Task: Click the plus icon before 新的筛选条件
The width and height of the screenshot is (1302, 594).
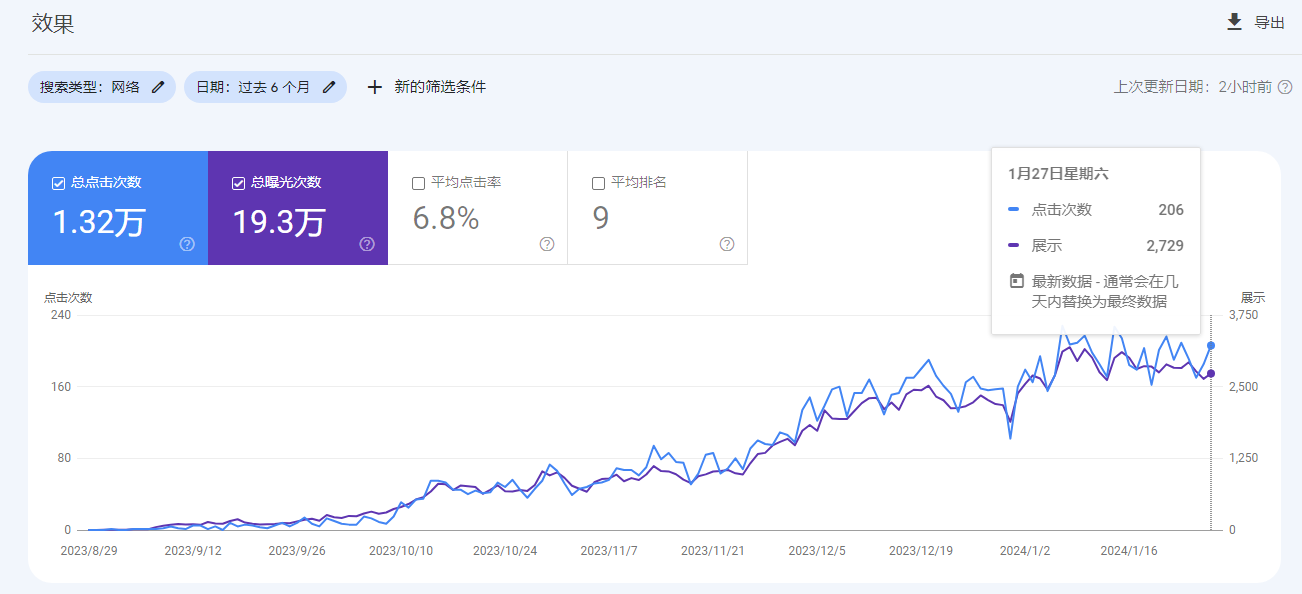Action: coord(375,87)
